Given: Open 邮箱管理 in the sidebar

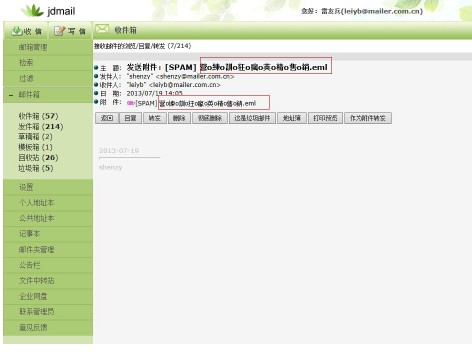Looking at the screenshot, I should [x=33, y=47].
